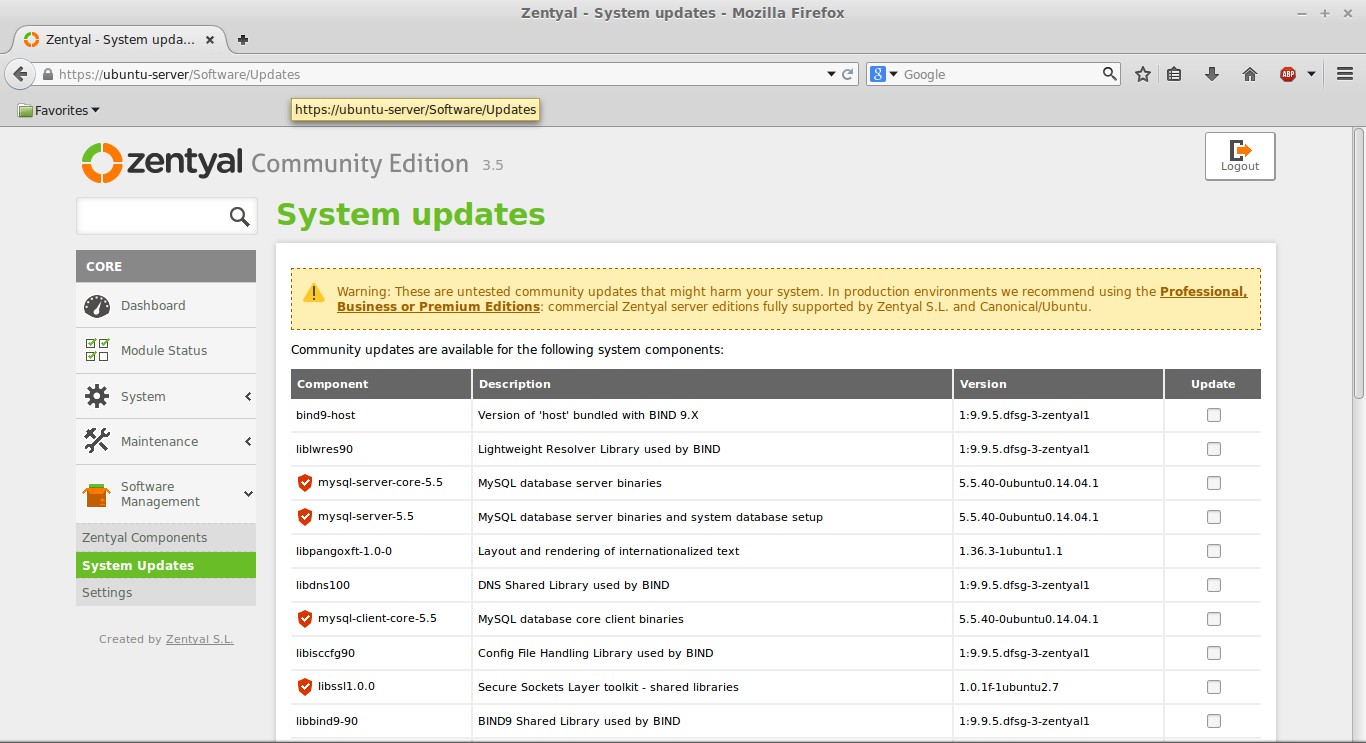The height and width of the screenshot is (743, 1366).
Task: Expand the System sidebar submenu
Action: [246, 396]
